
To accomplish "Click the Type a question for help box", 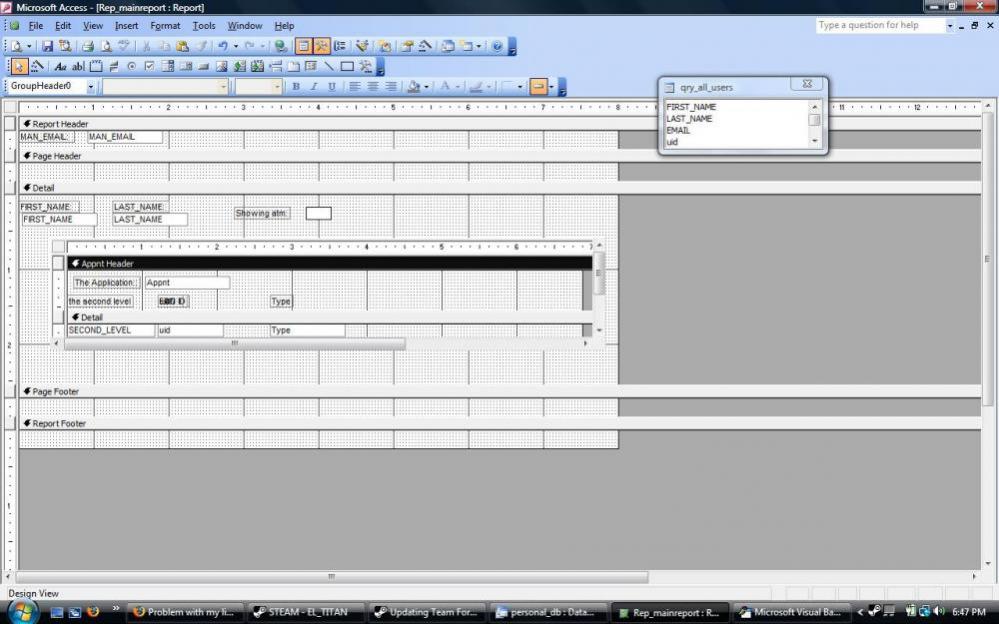I will click(879, 25).
